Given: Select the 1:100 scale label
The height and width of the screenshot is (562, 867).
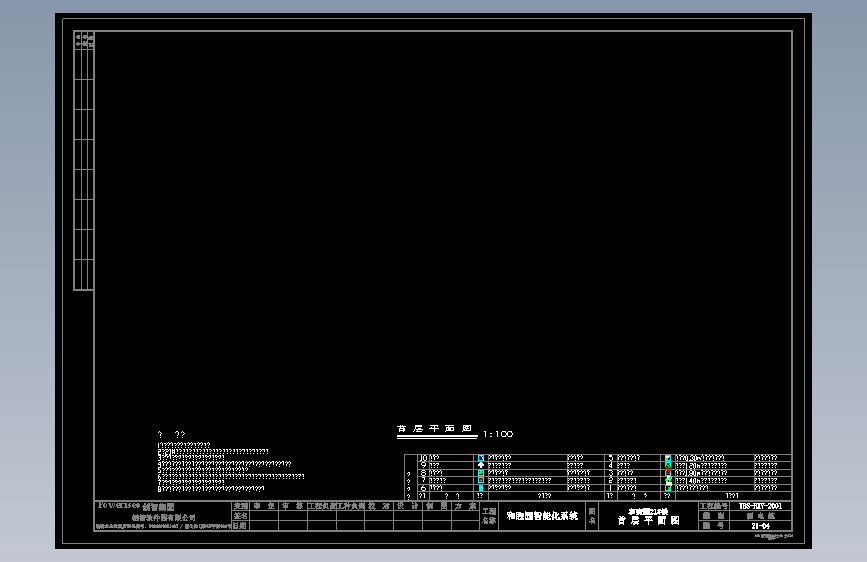Looking at the screenshot, I should click(x=498, y=434).
